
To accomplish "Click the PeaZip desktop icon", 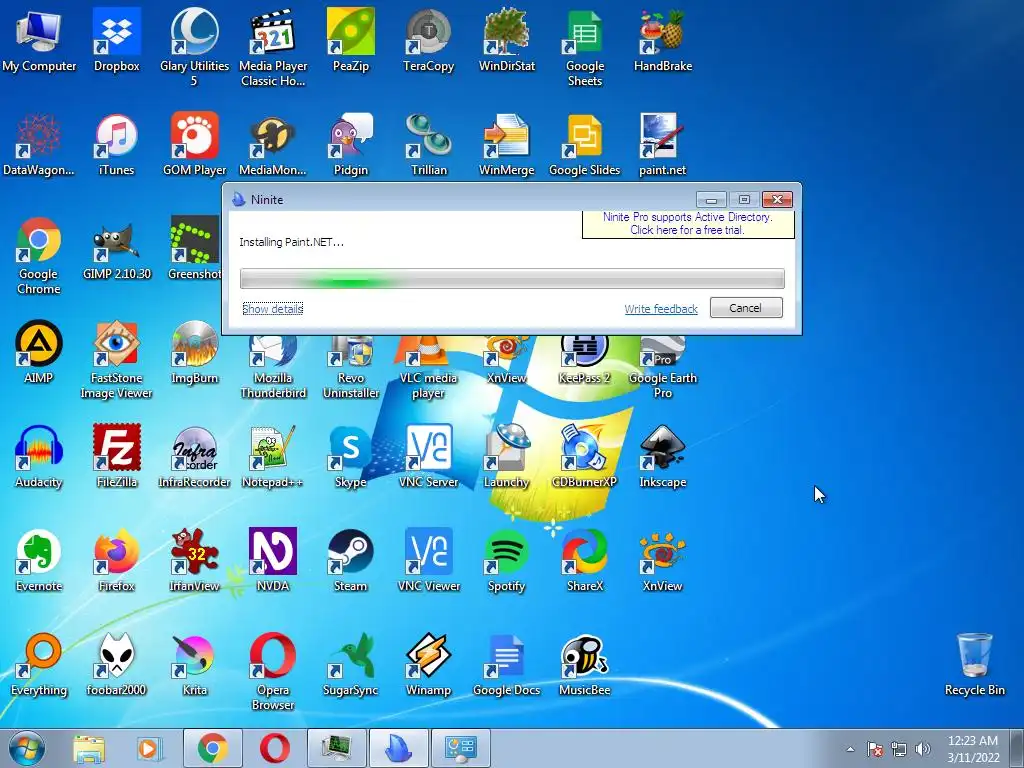I will pos(351,40).
